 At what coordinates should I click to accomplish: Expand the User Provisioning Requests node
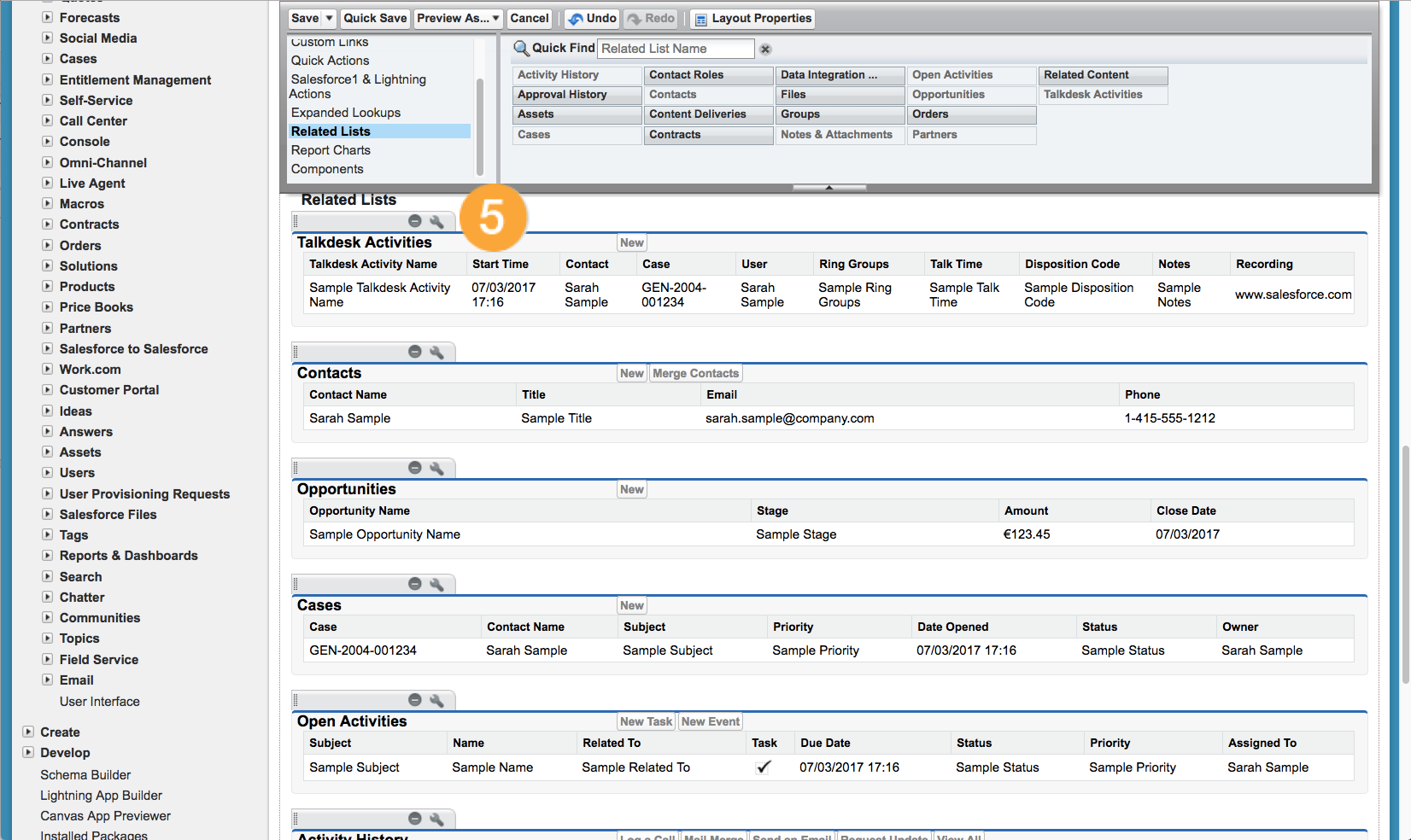tap(48, 493)
